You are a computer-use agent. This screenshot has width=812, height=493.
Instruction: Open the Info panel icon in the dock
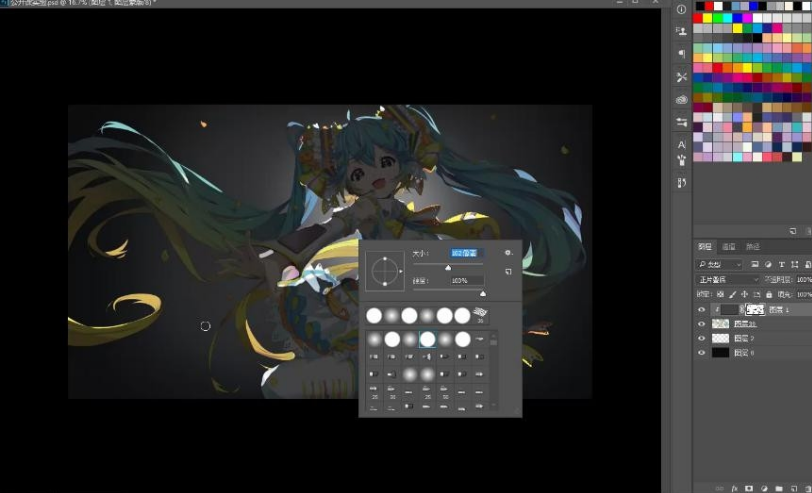682,9
